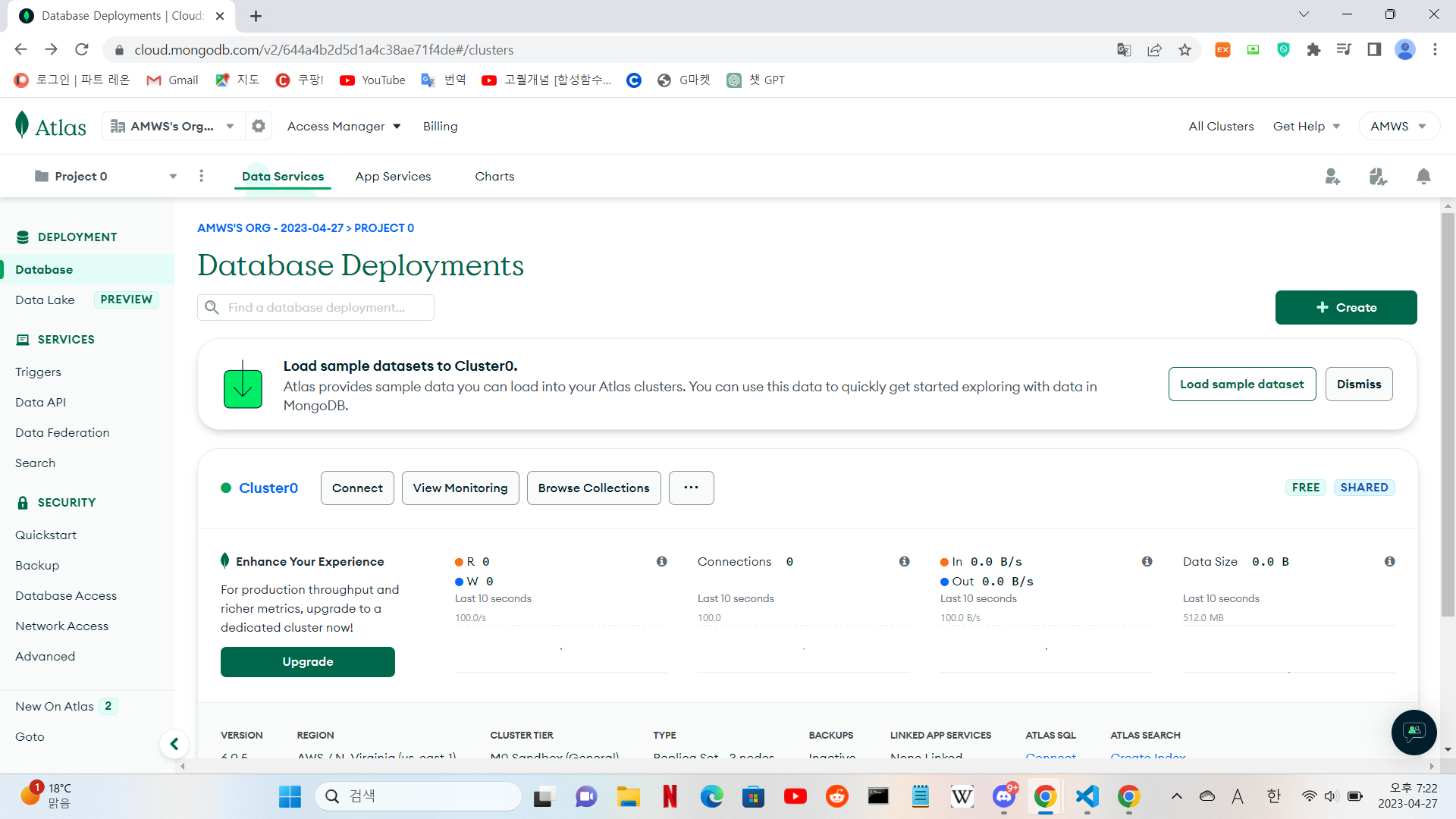This screenshot has width=1456, height=819.
Task: Open Netflix from the taskbar
Action: 670,796
